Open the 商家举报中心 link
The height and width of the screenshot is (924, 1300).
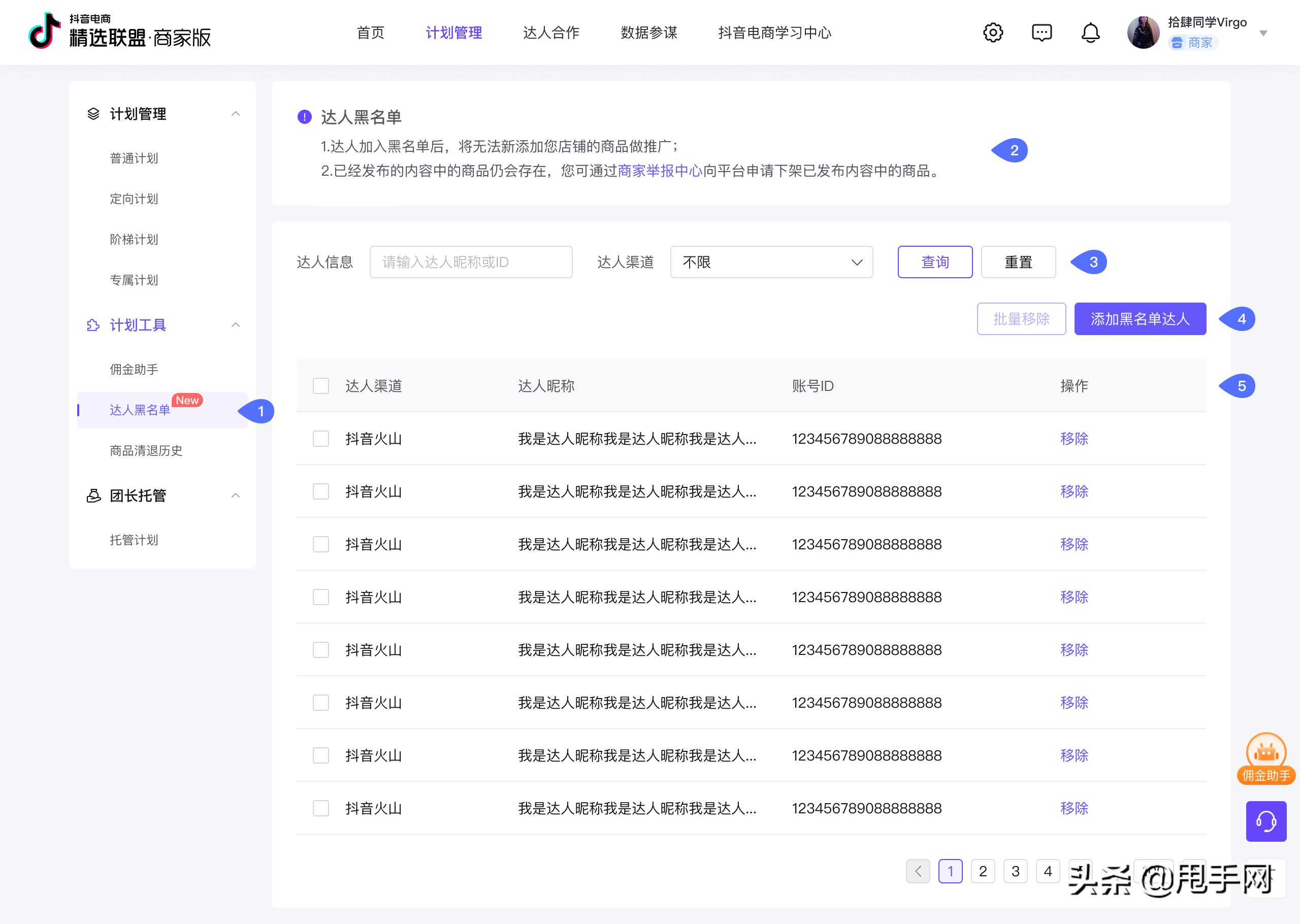click(x=660, y=171)
